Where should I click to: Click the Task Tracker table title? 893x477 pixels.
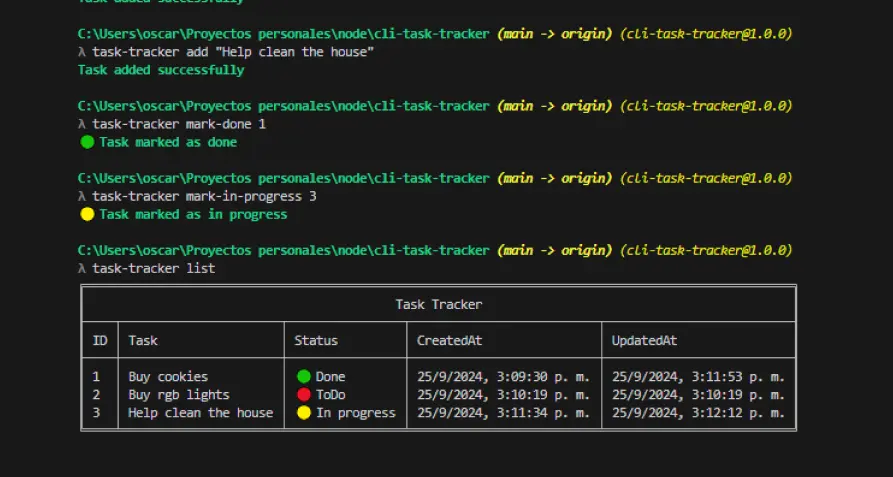[438, 304]
